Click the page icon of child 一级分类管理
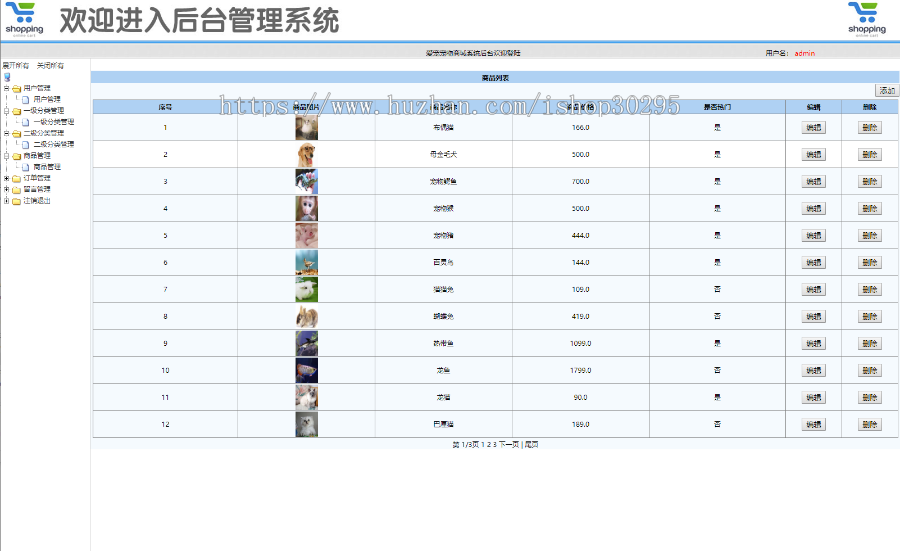Screen dimensions: 900x551 pos(25,122)
